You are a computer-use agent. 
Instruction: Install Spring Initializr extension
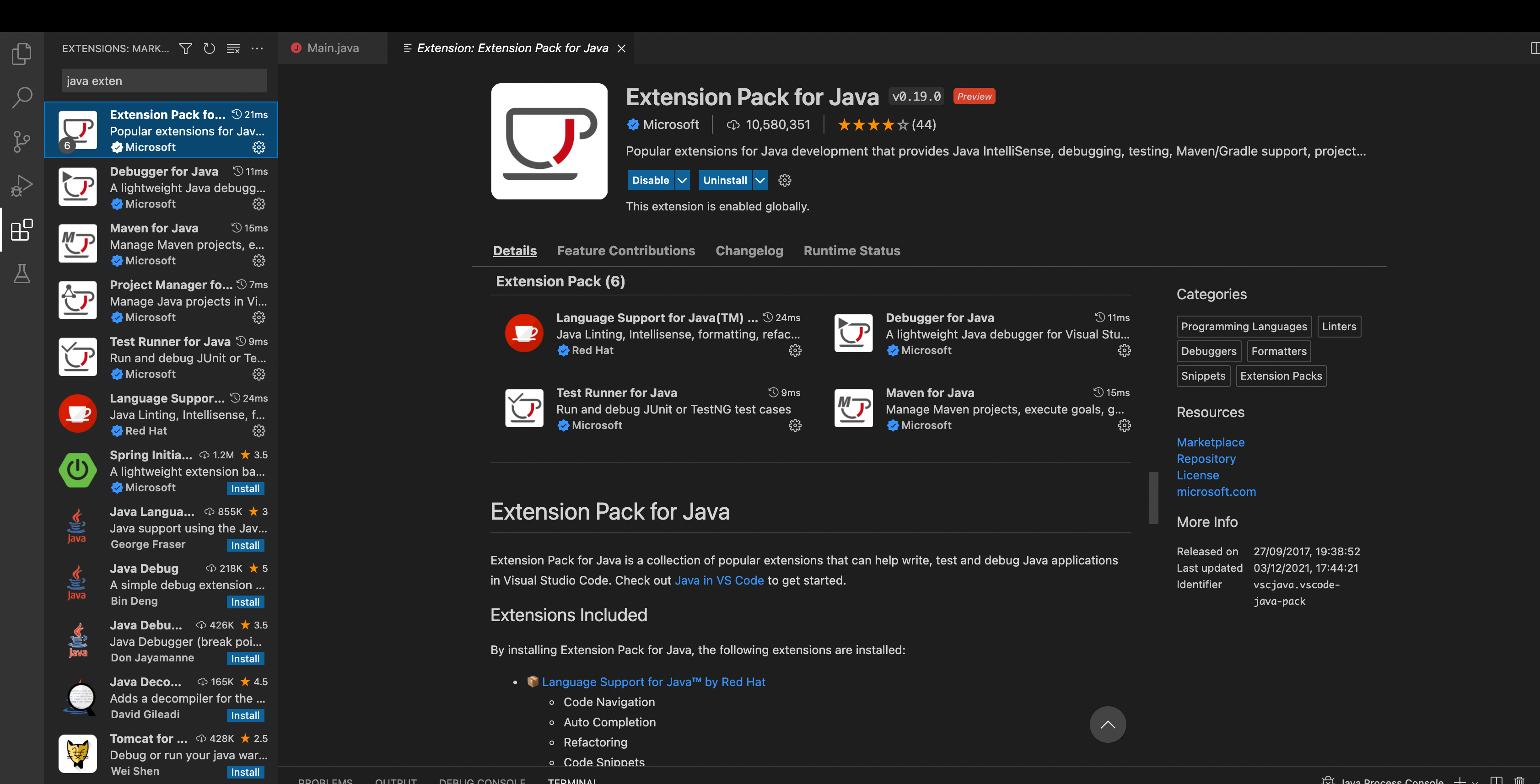coord(245,489)
